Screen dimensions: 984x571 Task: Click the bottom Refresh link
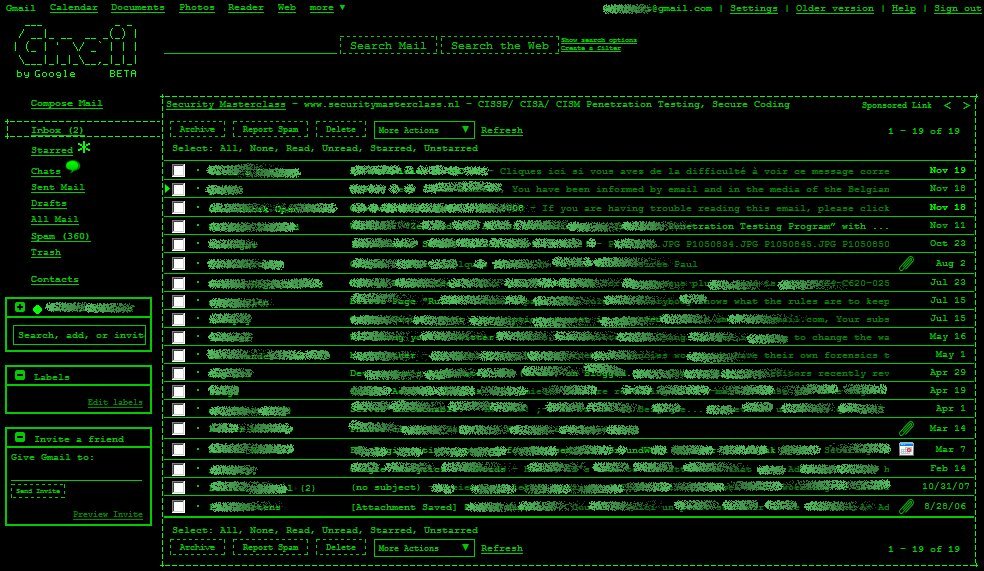[501, 548]
